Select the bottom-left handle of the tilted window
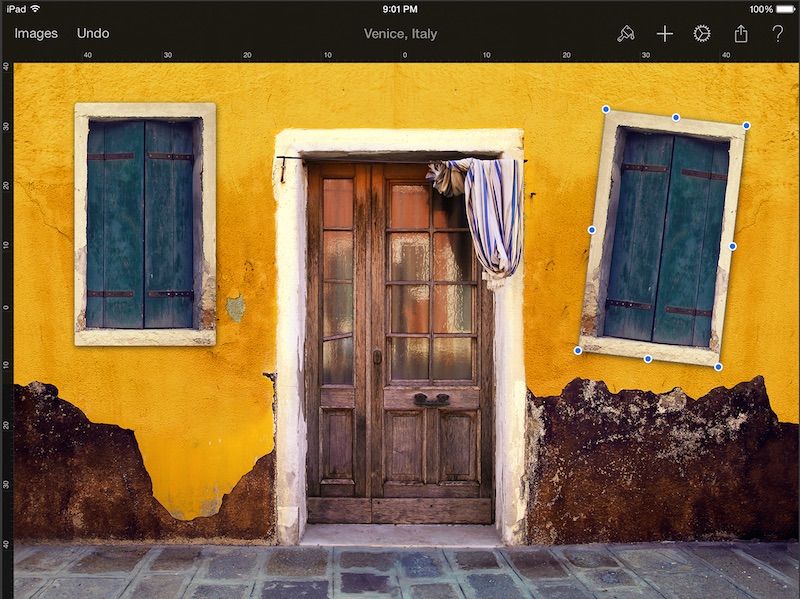This screenshot has width=800, height=599. [x=577, y=351]
